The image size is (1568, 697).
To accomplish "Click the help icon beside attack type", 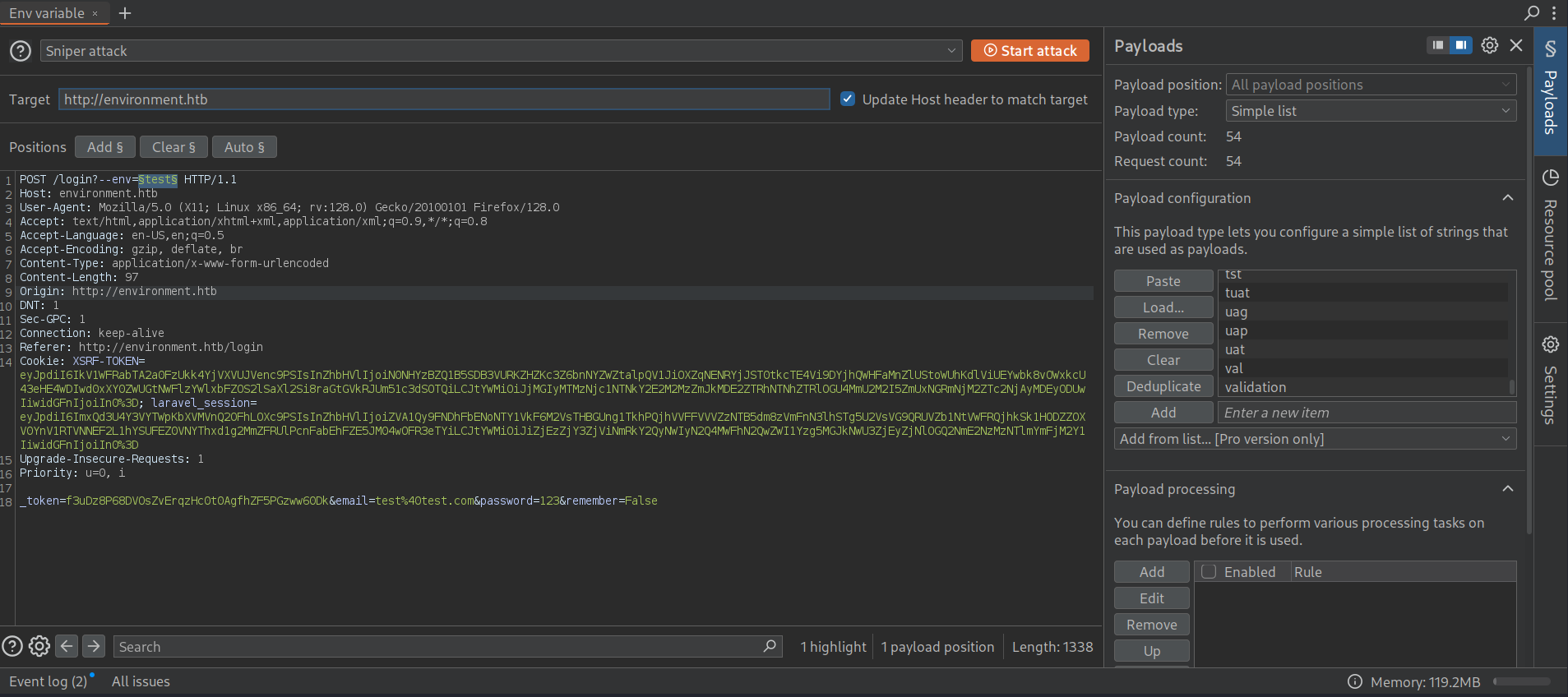I will (x=21, y=51).
